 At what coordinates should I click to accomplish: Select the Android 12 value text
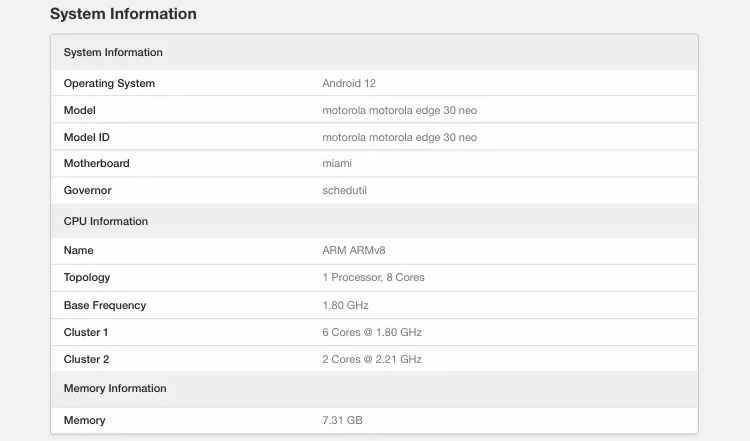click(349, 83)
